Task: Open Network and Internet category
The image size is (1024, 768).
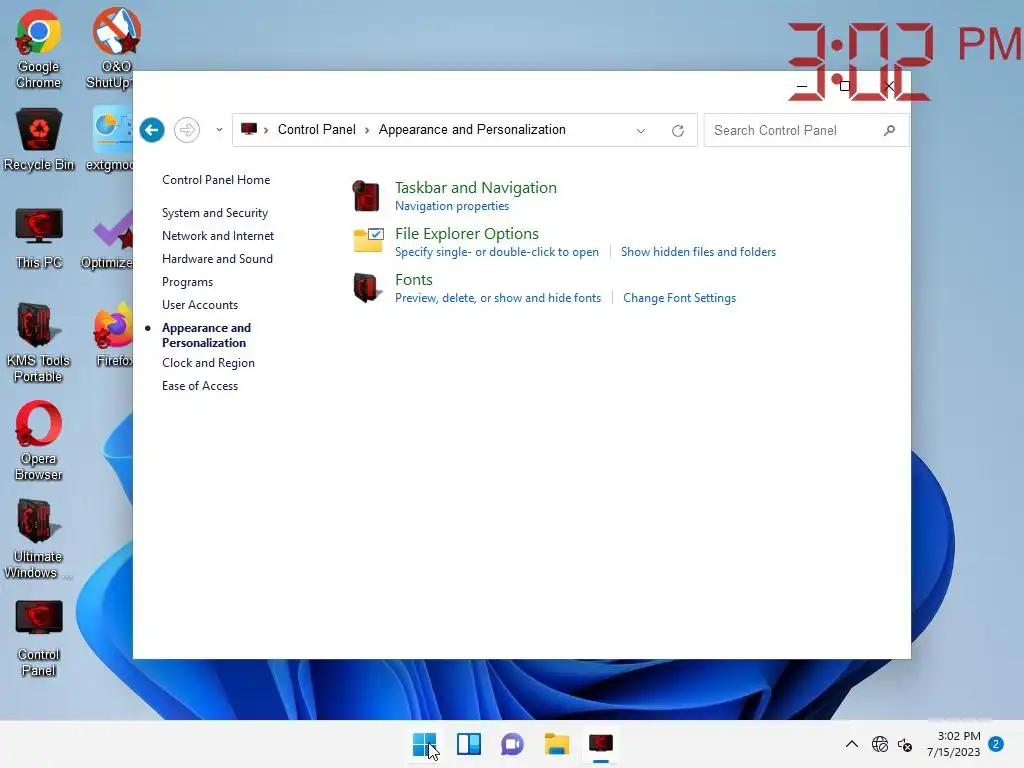Action: point(218,236)
